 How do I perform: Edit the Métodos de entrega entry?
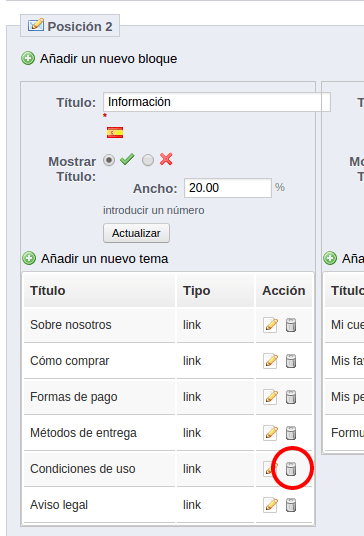click(270, 433)
